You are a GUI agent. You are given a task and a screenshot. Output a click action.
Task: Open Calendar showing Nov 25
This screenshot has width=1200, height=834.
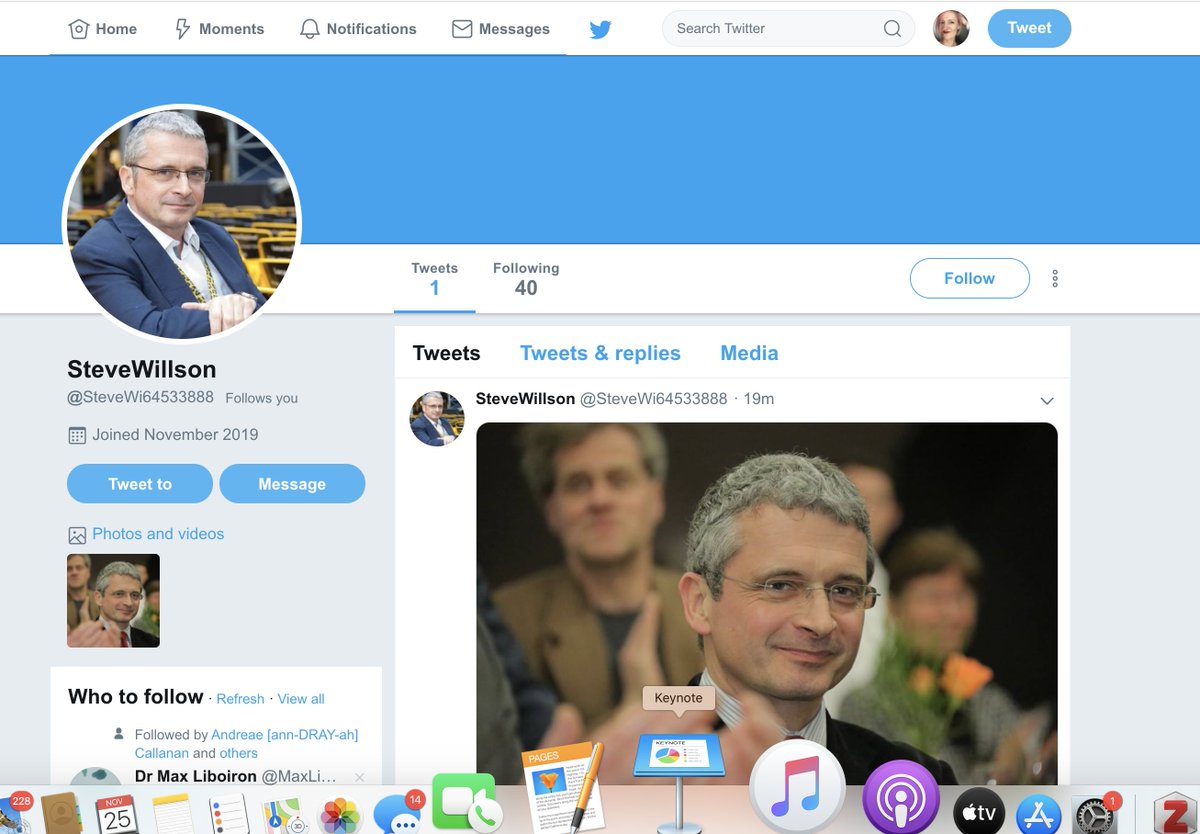tap(117, 815)
